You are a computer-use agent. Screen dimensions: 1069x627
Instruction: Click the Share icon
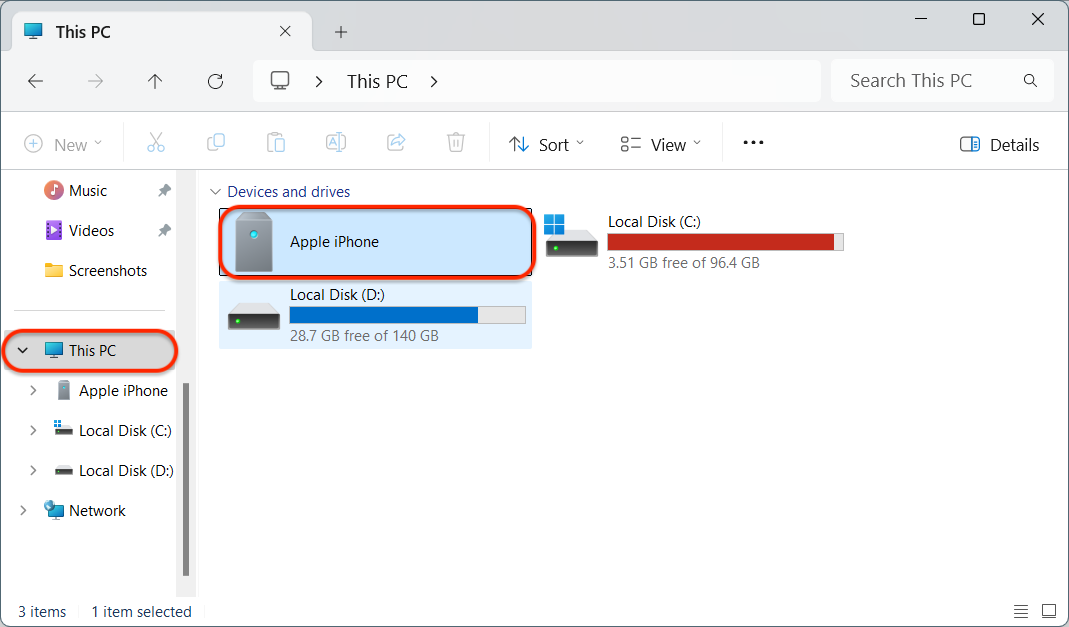(x=396, y=143)
